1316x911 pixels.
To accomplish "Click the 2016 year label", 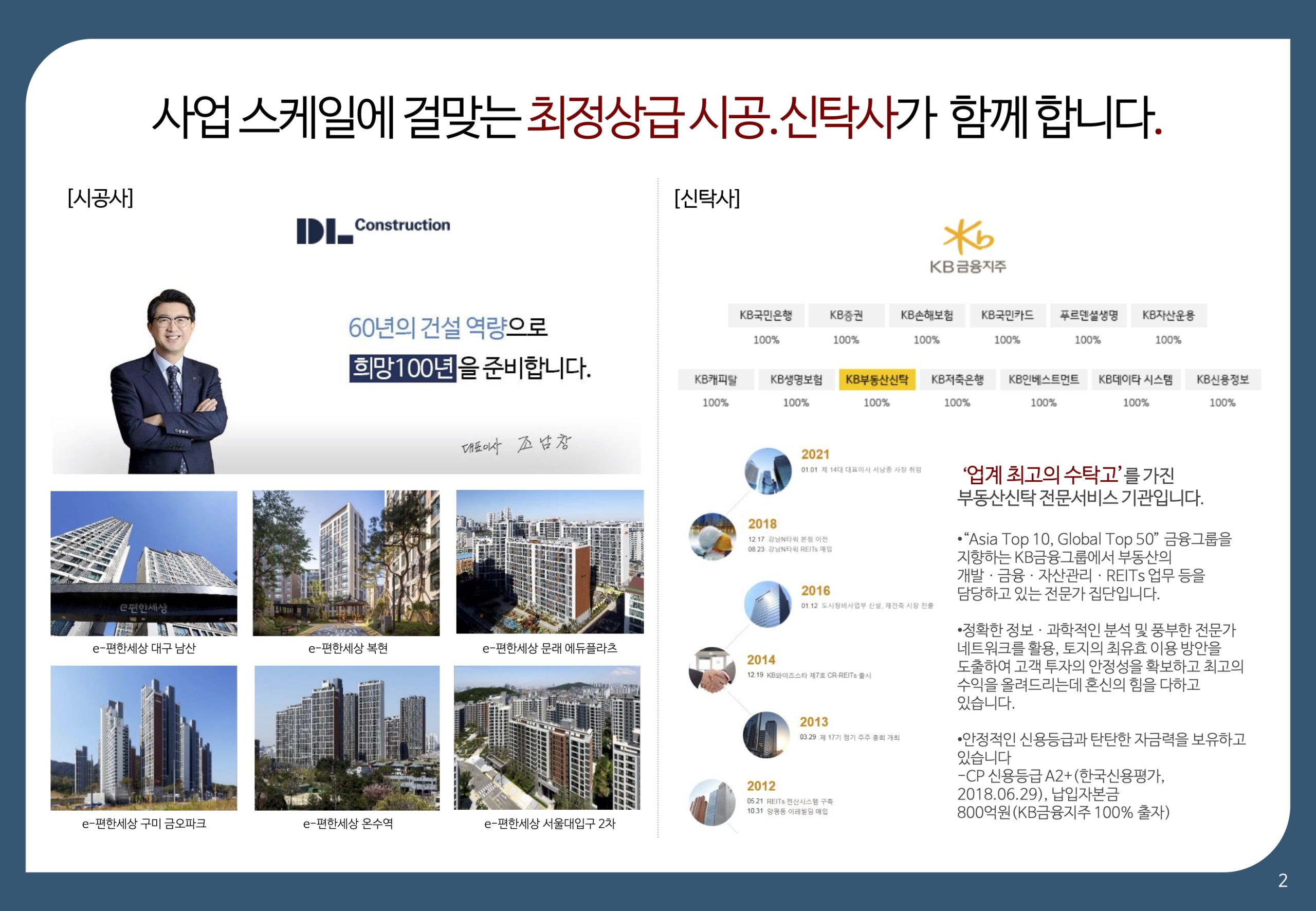I will (x=815, y=591).
